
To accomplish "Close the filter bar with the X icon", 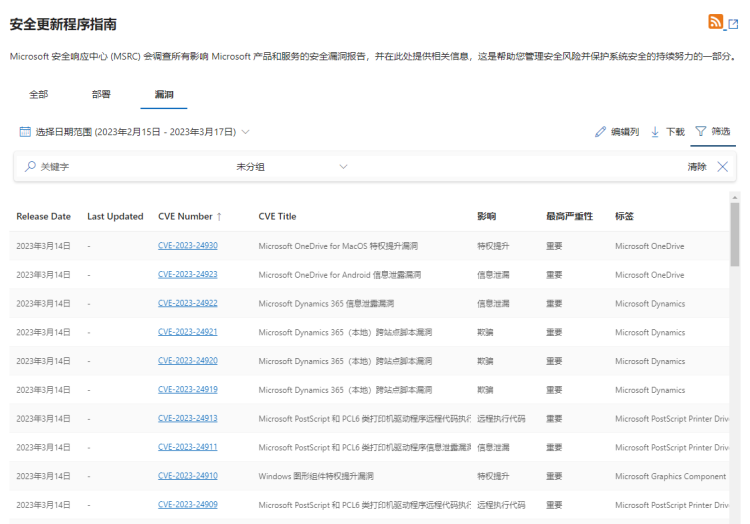I will 722,167.
